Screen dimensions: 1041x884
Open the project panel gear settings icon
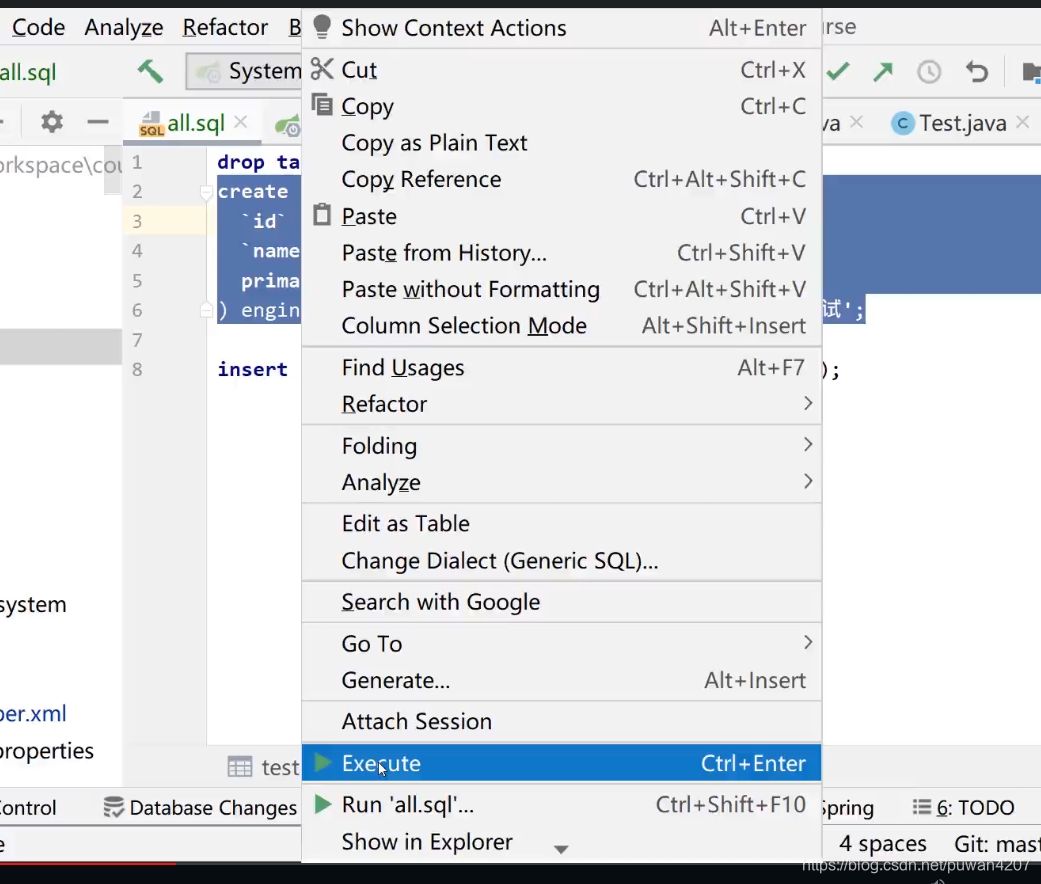pos(52,121)
